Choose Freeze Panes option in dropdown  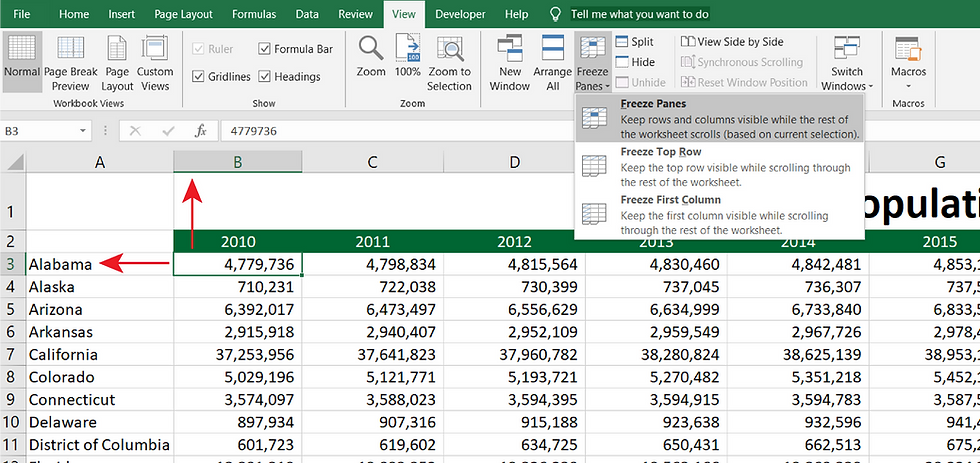coord(719,118)
